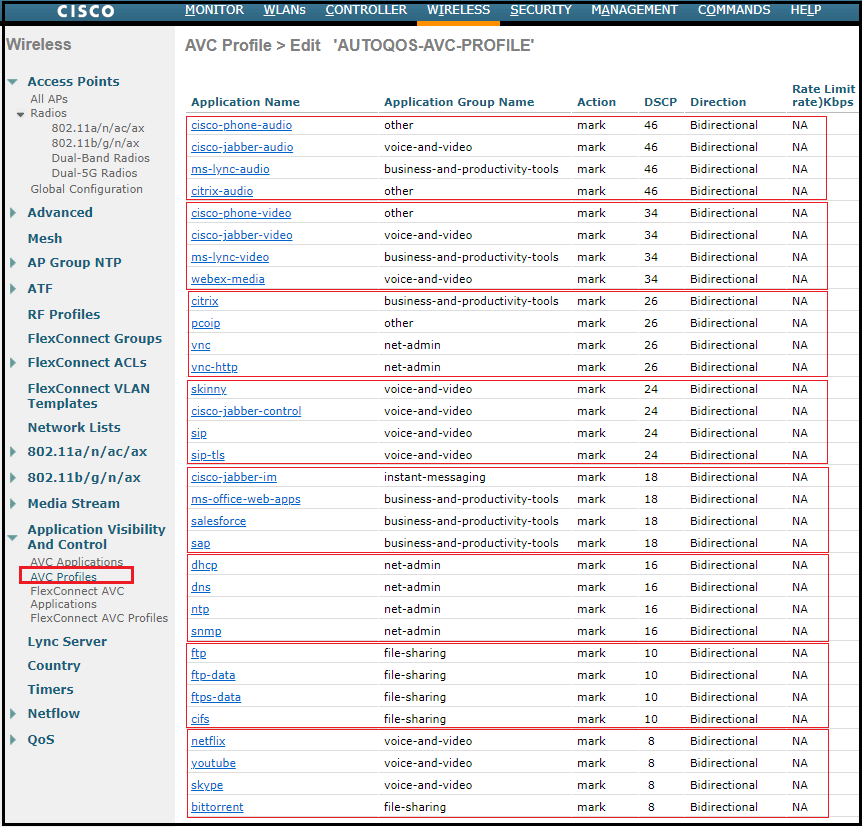This screenshot has height=827, width=862.
Task: Open the MONITOR menu
Action: pyautogui.click(x=214, y=10)
